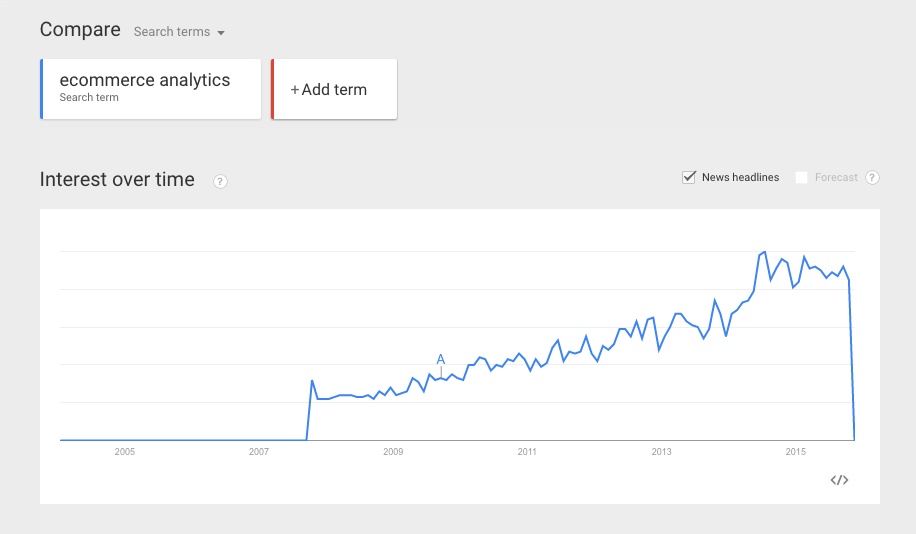This screenshot has height=534, width=916.
Task: Click the Interest over time heading
Action: [117, 180]
